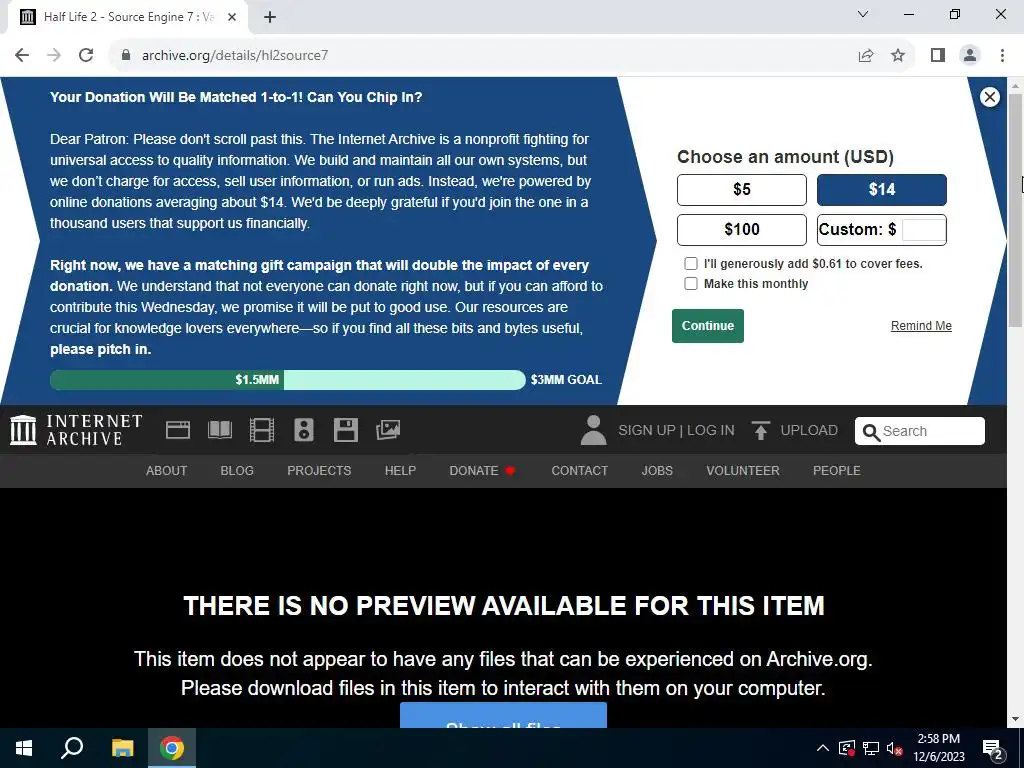Open the Chrome three-dot menu
Viewport: 1024px width, 768px height.
(1002, 56)
